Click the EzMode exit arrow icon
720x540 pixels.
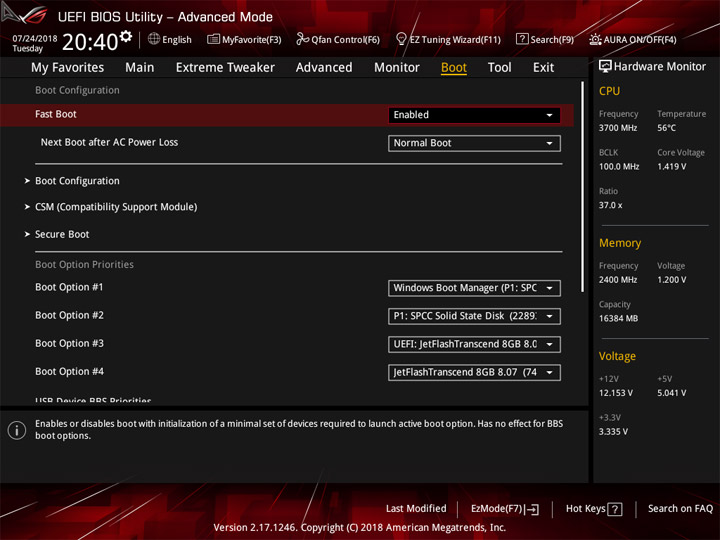pos(533,509)
